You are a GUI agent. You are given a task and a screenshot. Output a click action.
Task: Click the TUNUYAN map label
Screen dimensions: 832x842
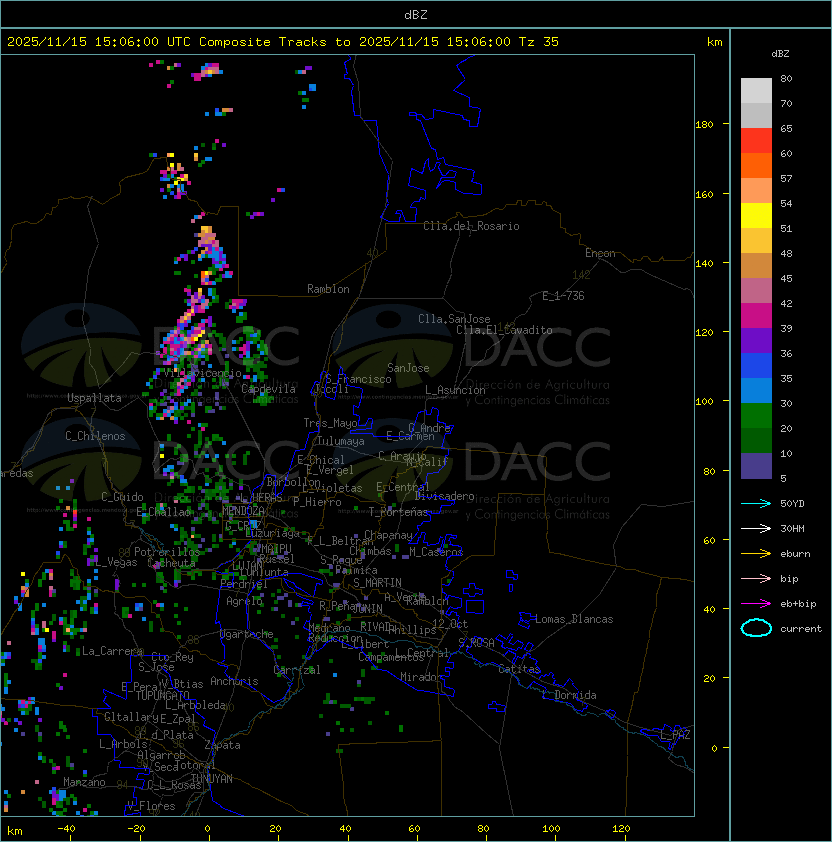coord(212,778)
